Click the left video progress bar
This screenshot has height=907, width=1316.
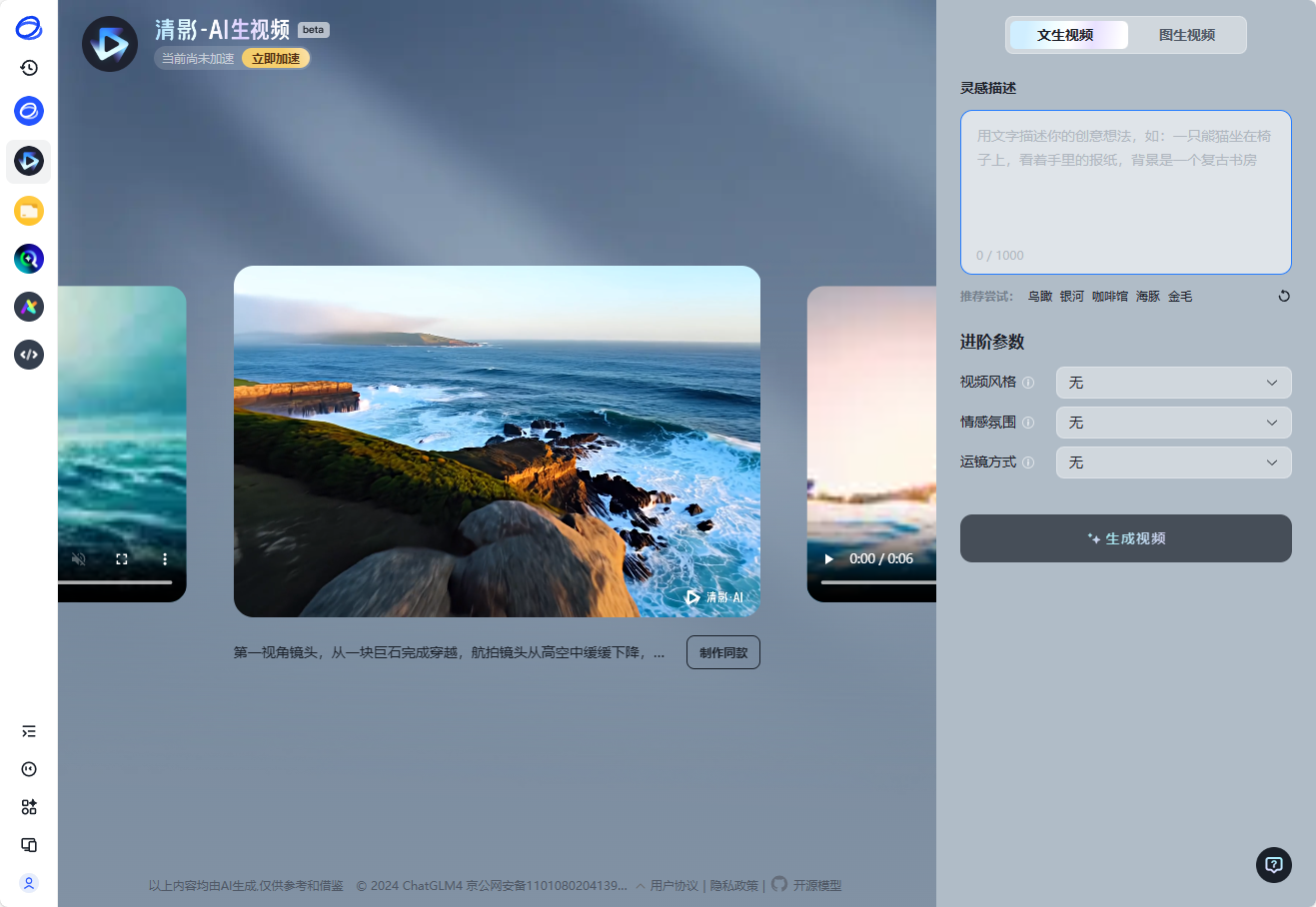tap(114, 582)
